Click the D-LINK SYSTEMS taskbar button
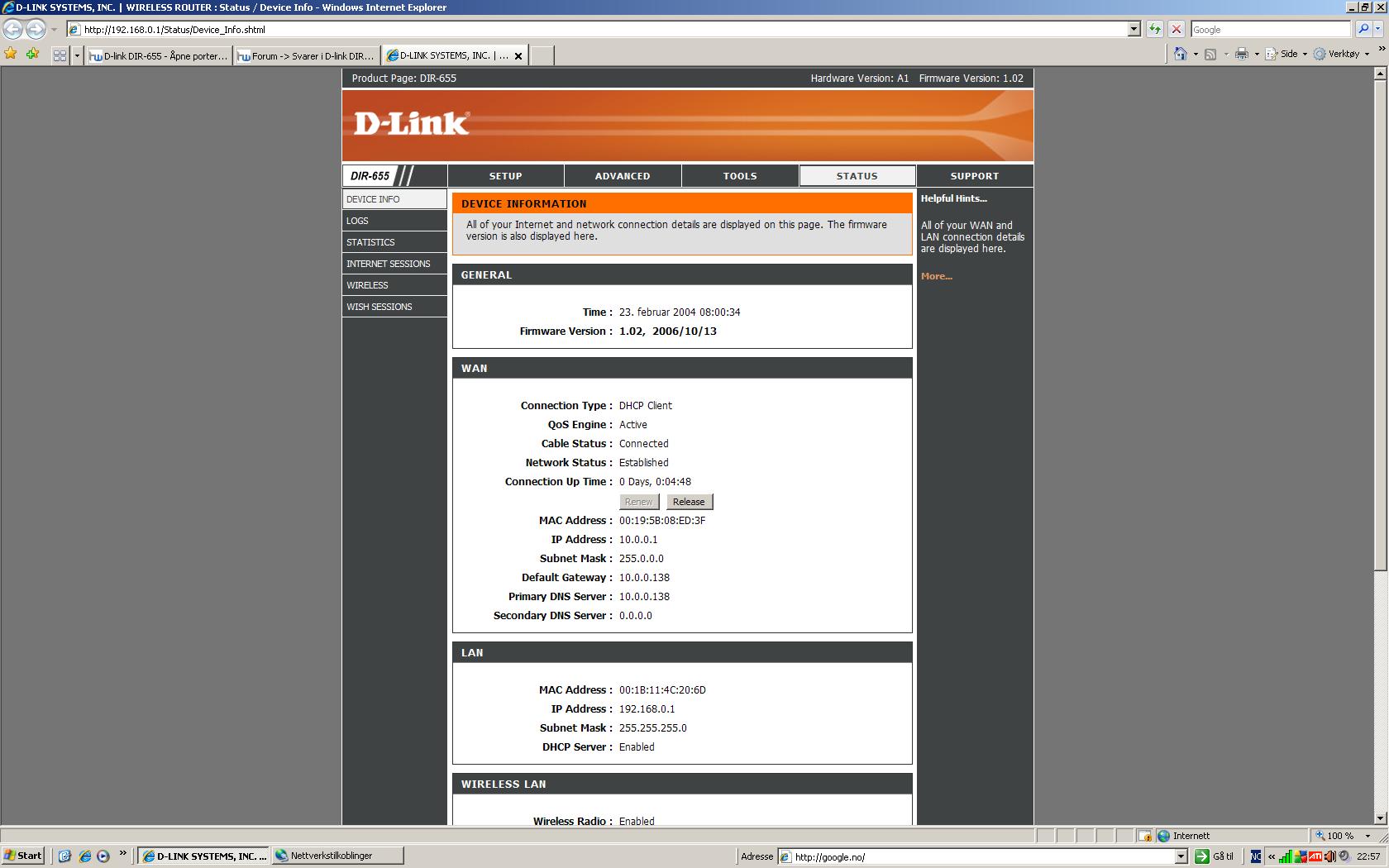Image resolution: width=1389 pixels, height=868 pixels. [x=203, y=856]
